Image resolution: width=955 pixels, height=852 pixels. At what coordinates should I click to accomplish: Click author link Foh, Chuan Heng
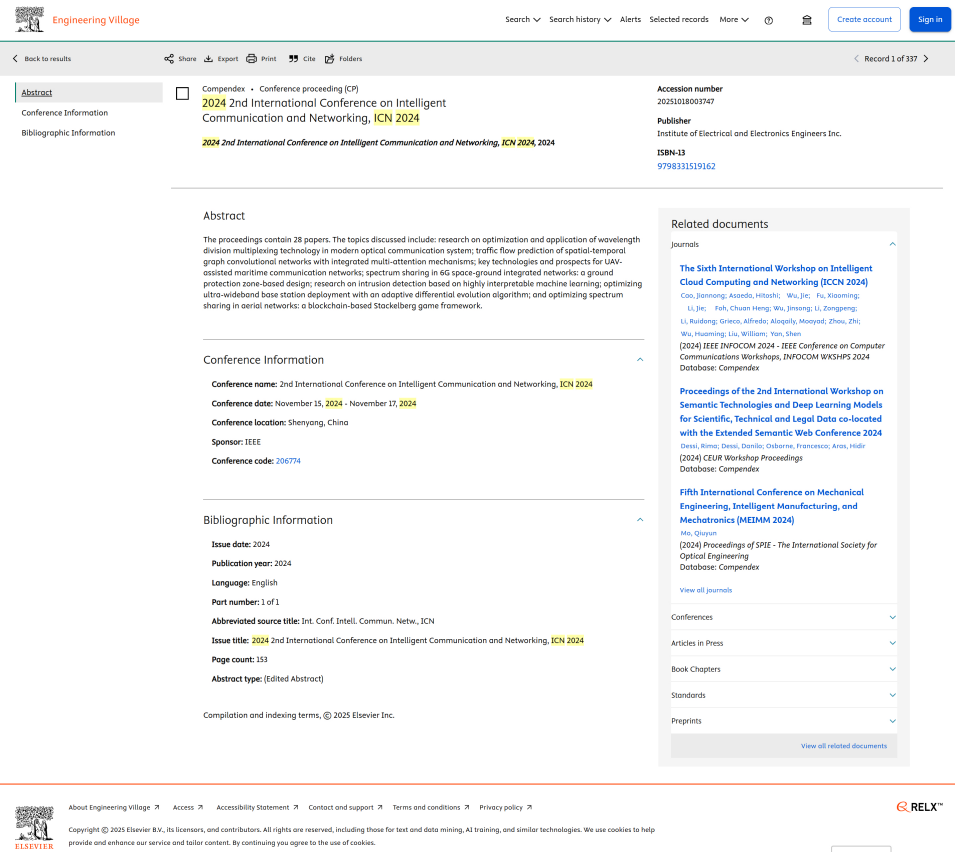point(743,308)
